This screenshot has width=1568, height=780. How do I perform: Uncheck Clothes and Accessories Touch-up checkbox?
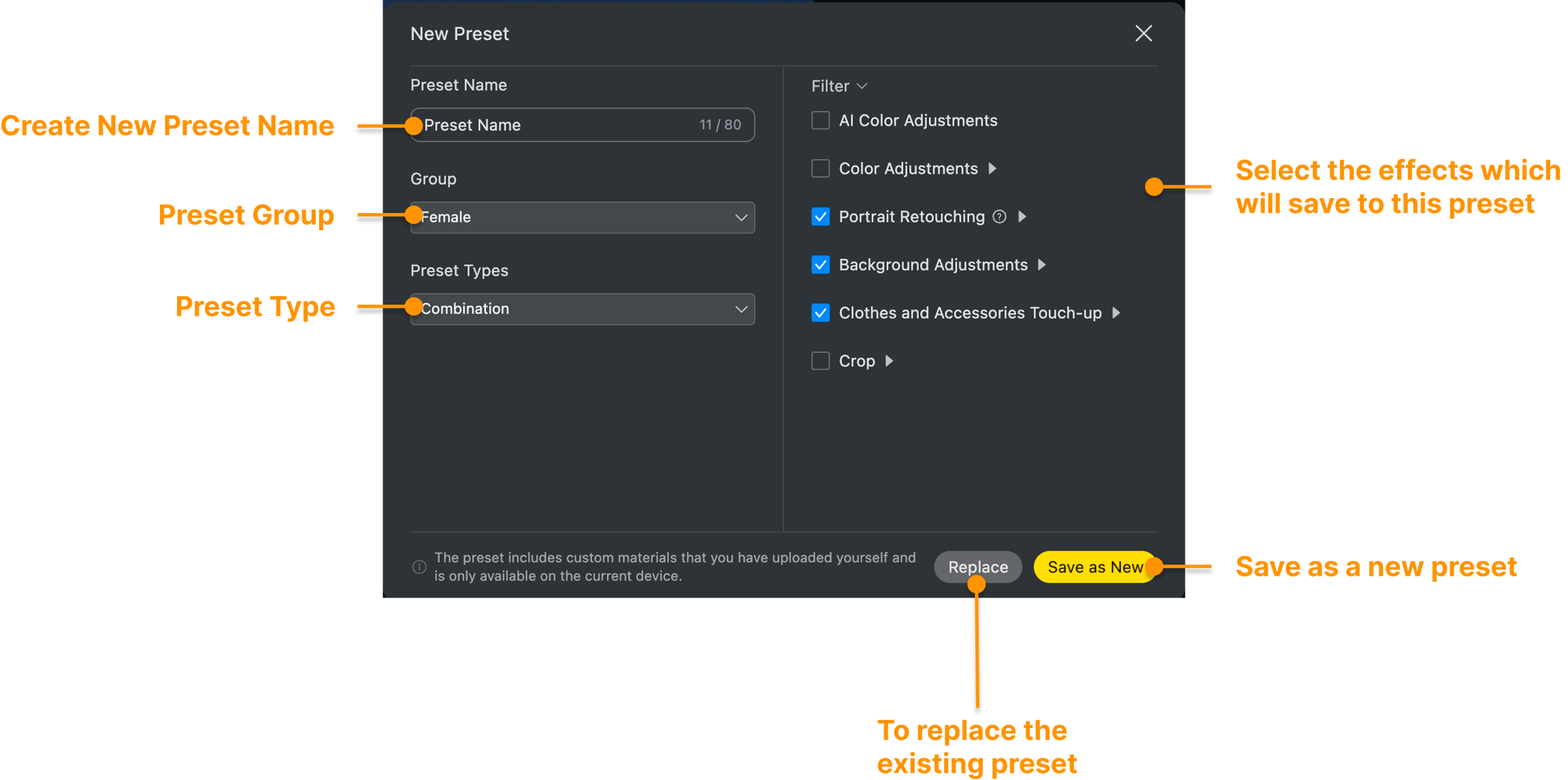tap(821, 313)
